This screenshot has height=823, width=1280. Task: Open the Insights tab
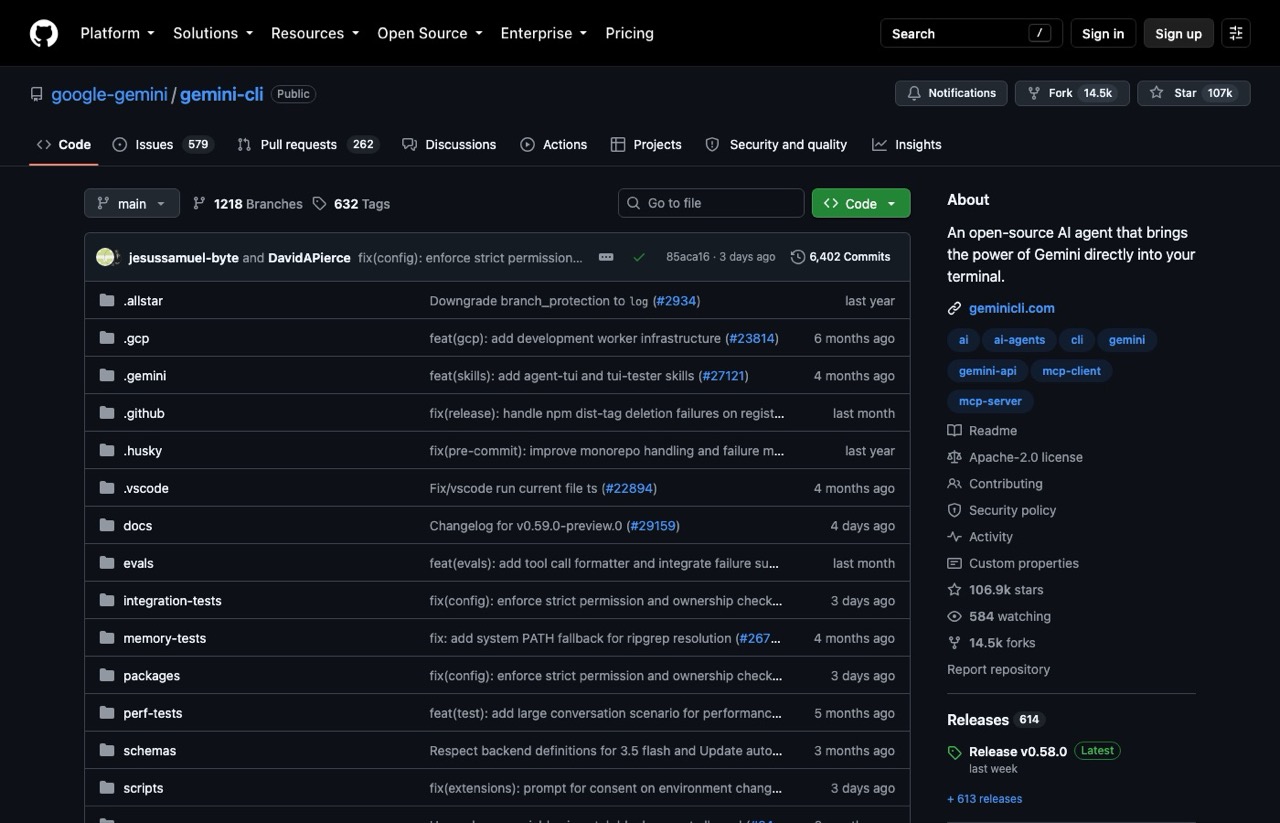[907, 145]
